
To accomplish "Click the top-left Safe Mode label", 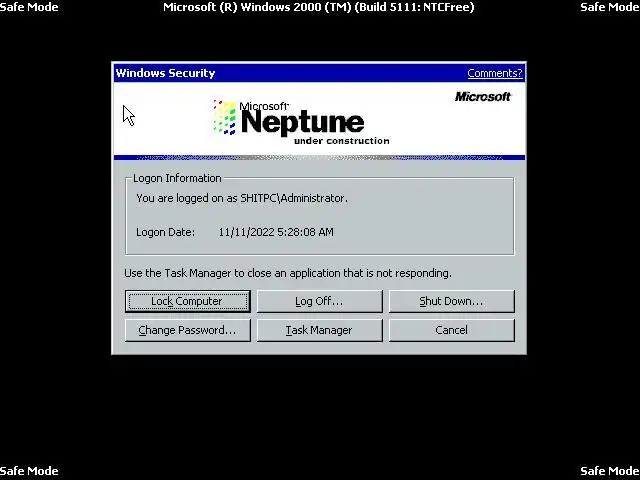I will [29, 7].
